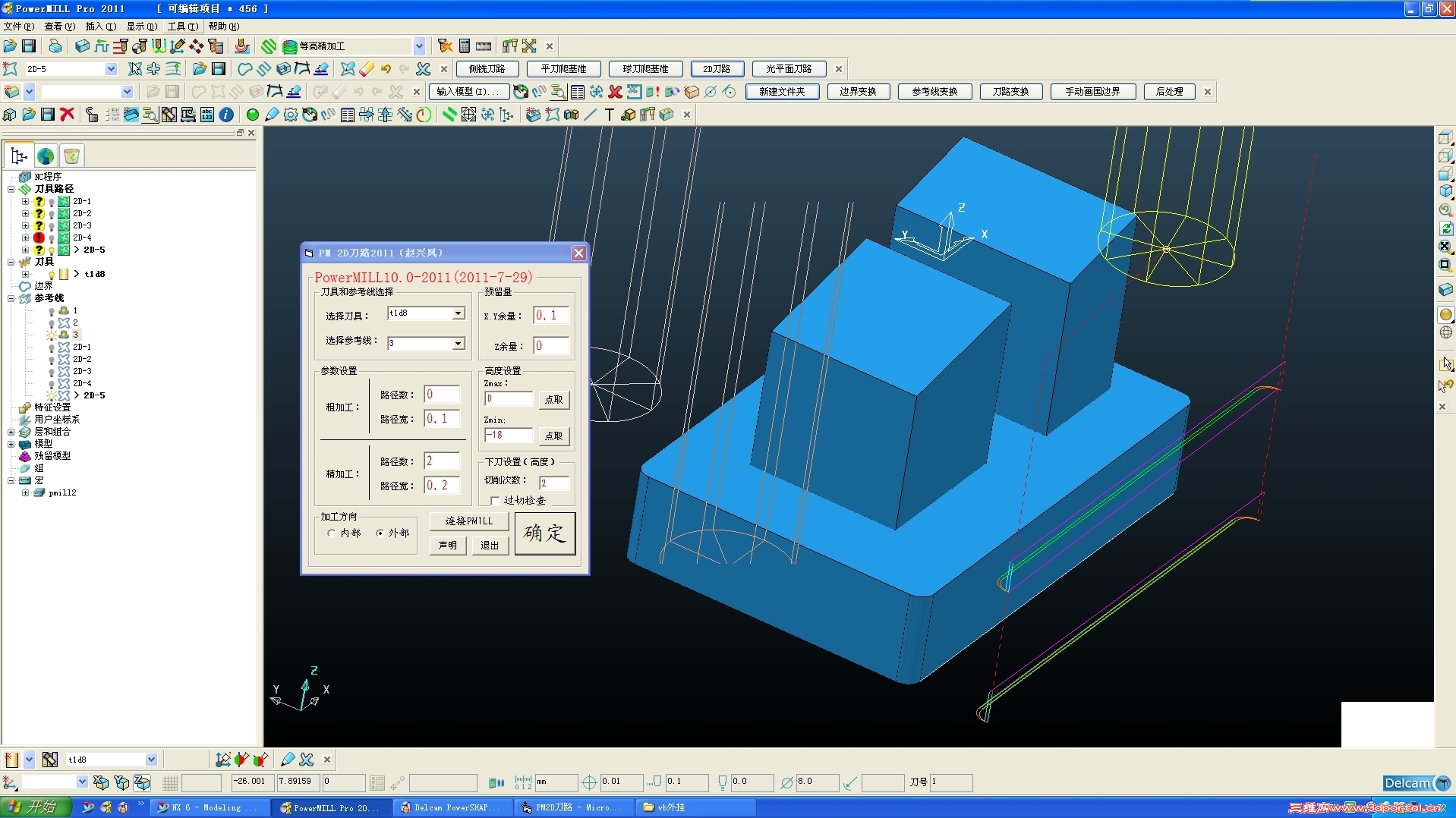Select the 内部 machining direction radio button

click(332, 533)
